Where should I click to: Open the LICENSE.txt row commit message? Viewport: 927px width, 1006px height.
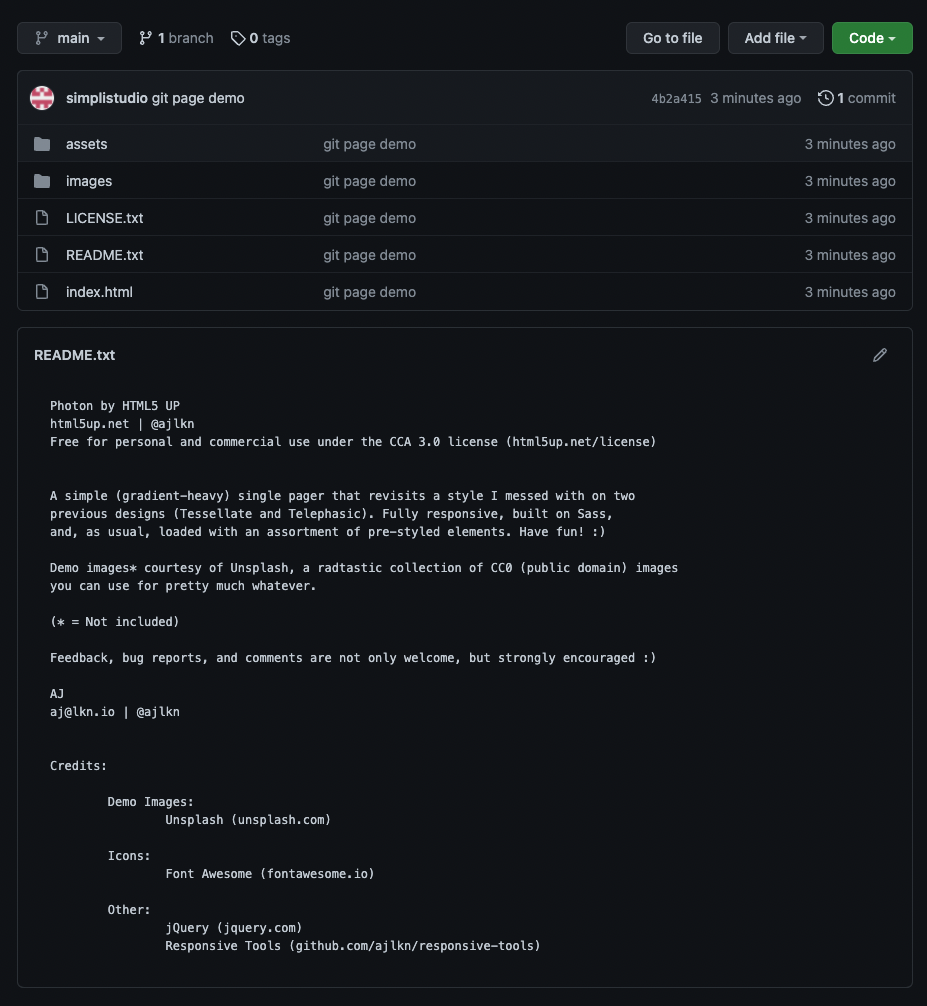tap(370, 218)
